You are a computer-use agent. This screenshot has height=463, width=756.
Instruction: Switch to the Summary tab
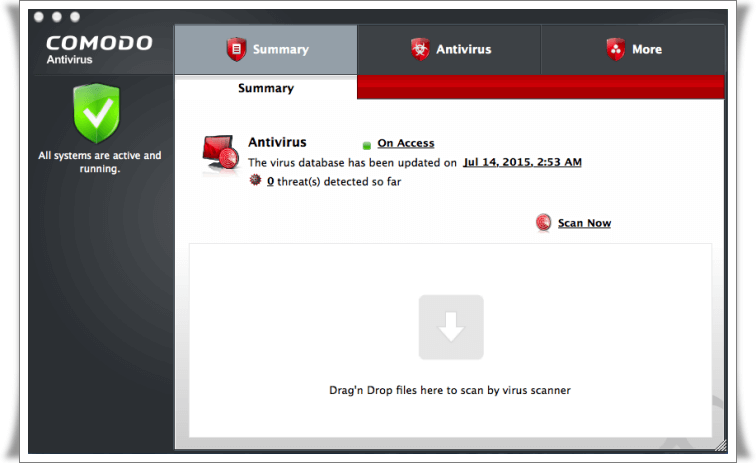(x=266, y=49)
